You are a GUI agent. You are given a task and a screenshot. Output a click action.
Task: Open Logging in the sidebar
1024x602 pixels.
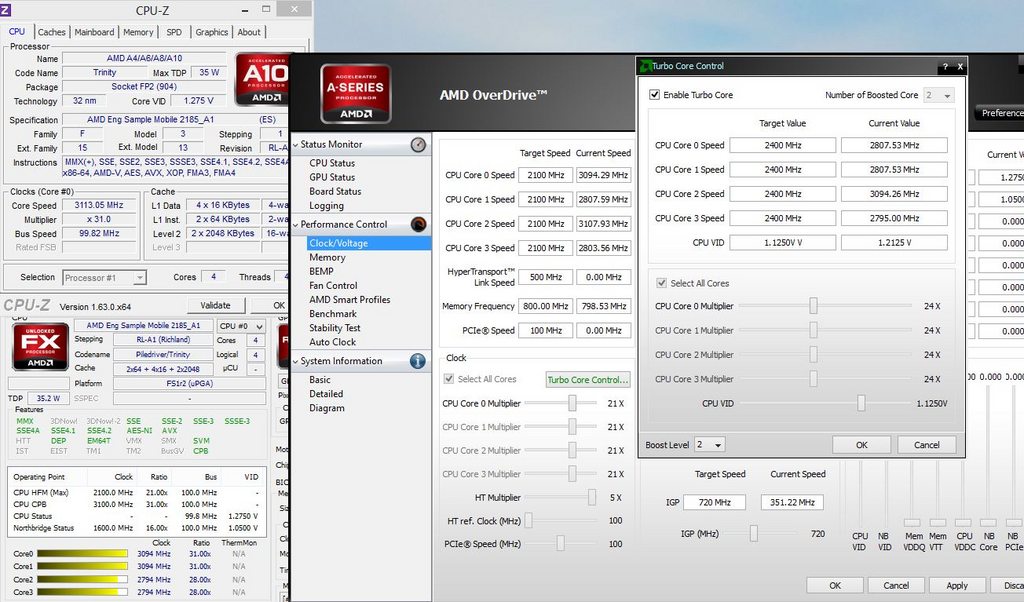(326, 206)
